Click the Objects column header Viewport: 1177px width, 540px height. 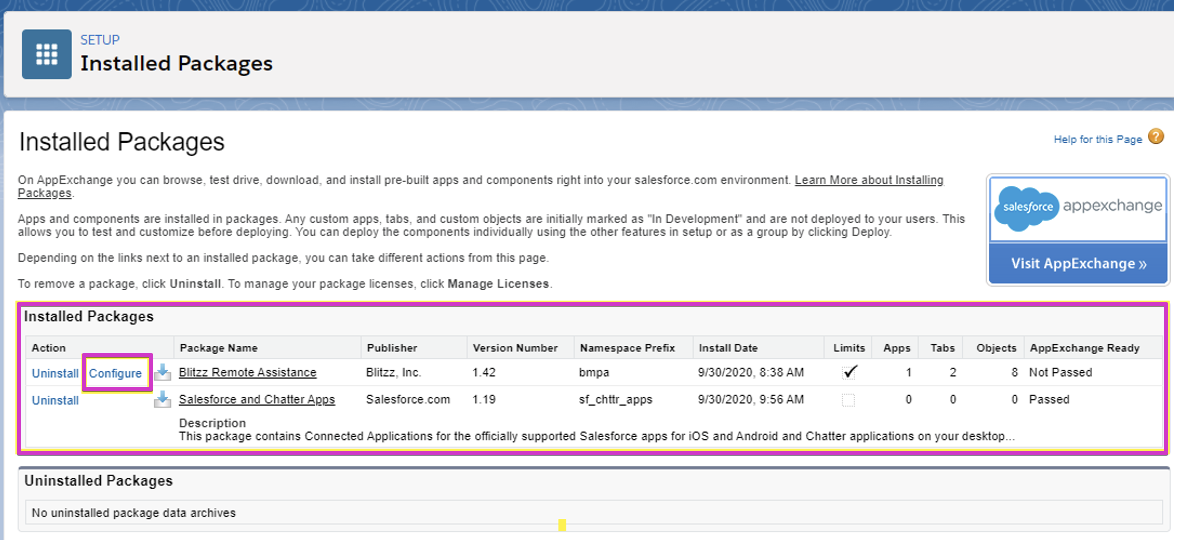click(x=996, y=348)
